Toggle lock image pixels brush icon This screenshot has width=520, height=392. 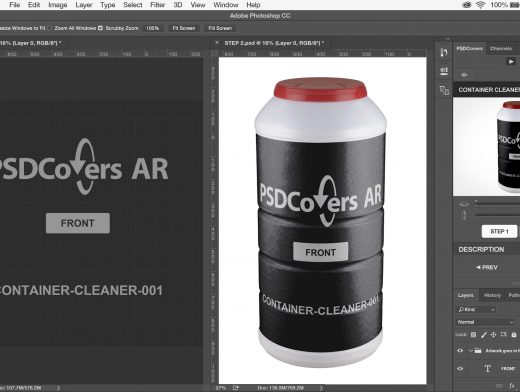(x=484, y=335)
